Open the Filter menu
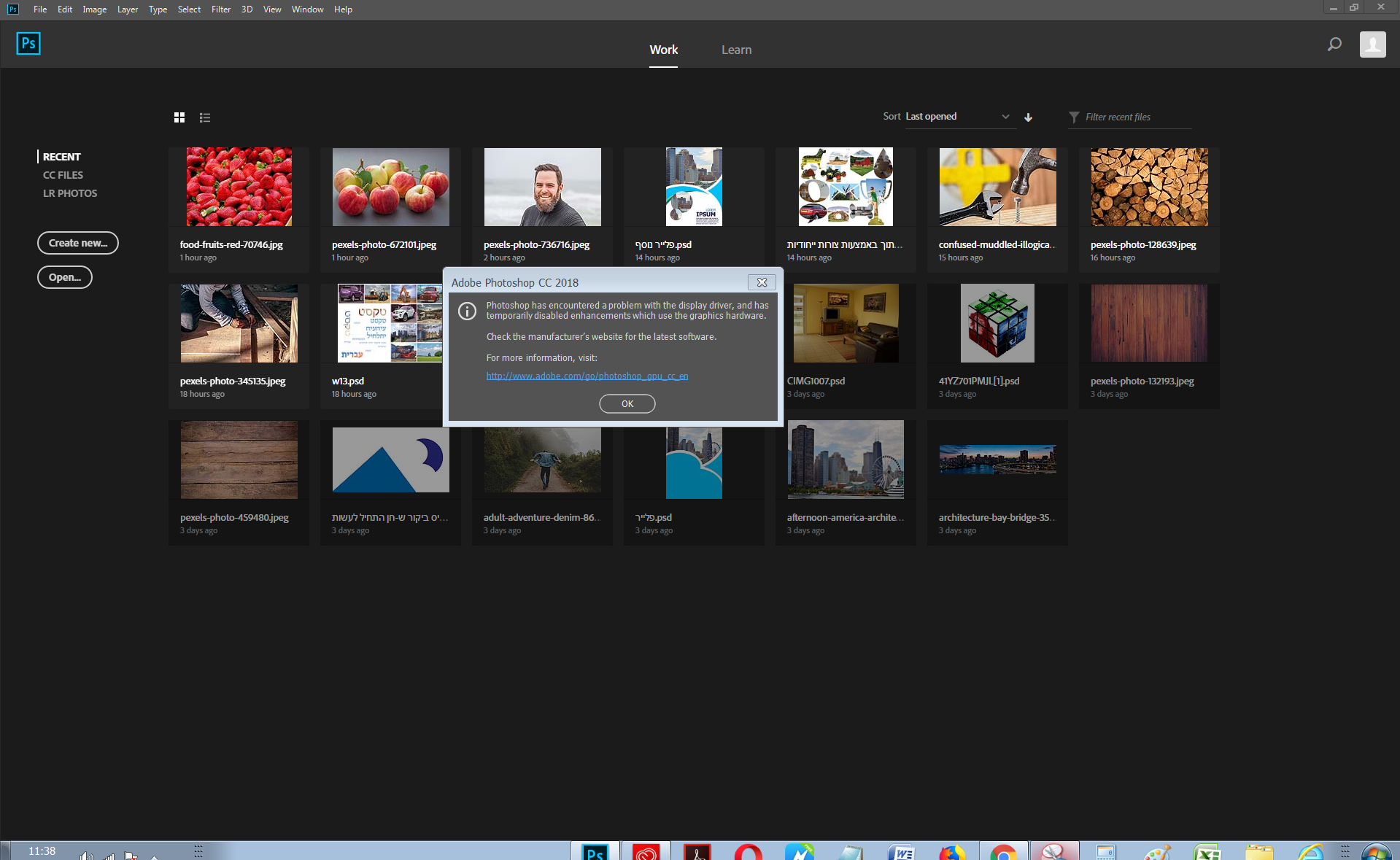The image size is (1400, 860). pyautogui.click(x=221, y=9)
